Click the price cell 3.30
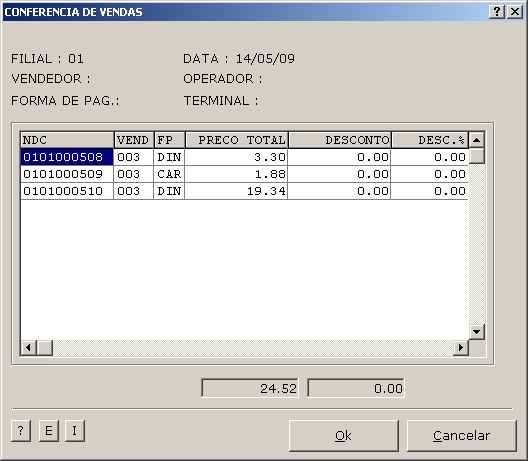The width and height of the screenshot is (528, 461). pos(236,157)
